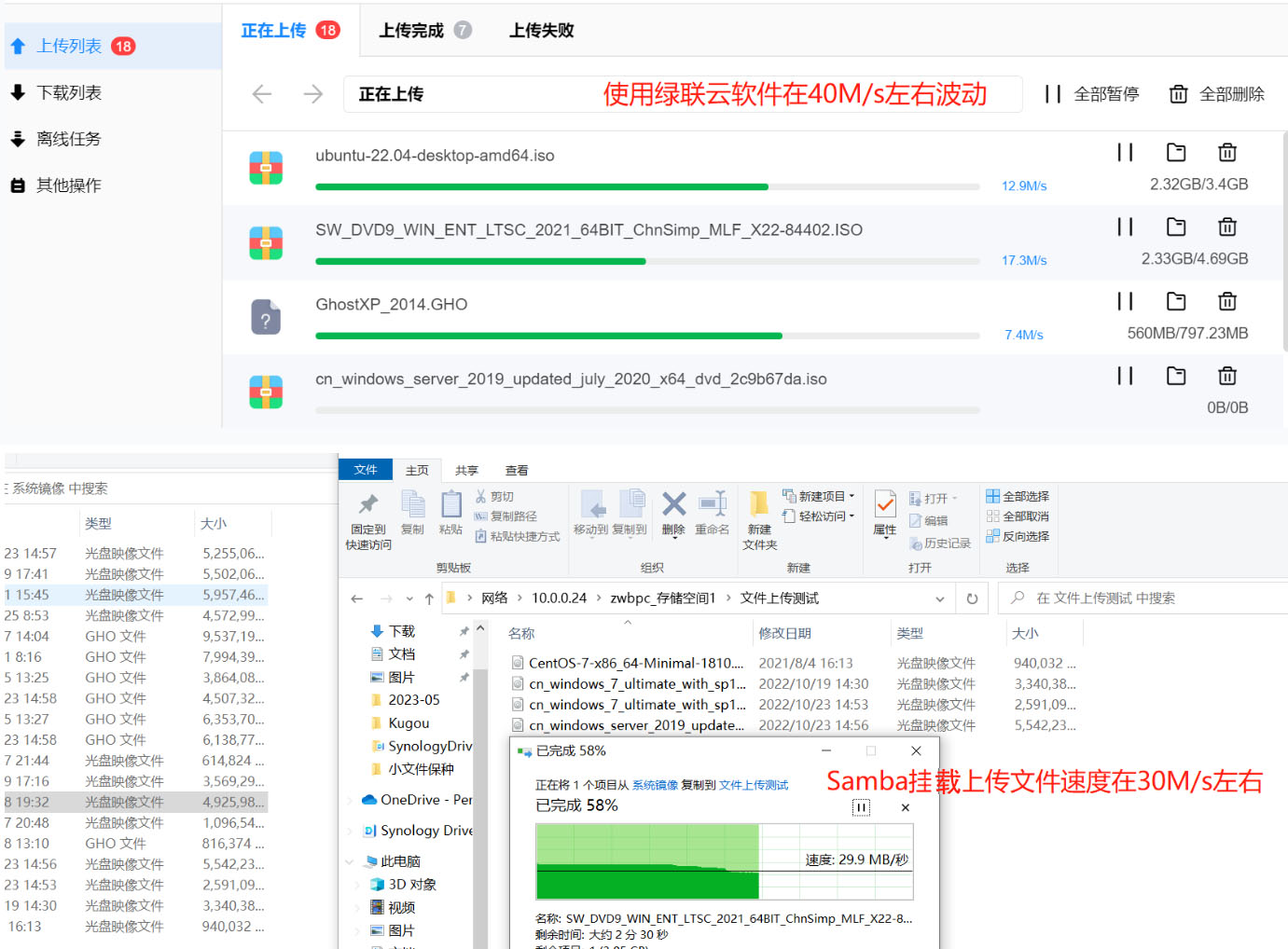Click zwbpc_存储空间1 in the address path
Screen dimensions: 1288x949
(663, 598)
